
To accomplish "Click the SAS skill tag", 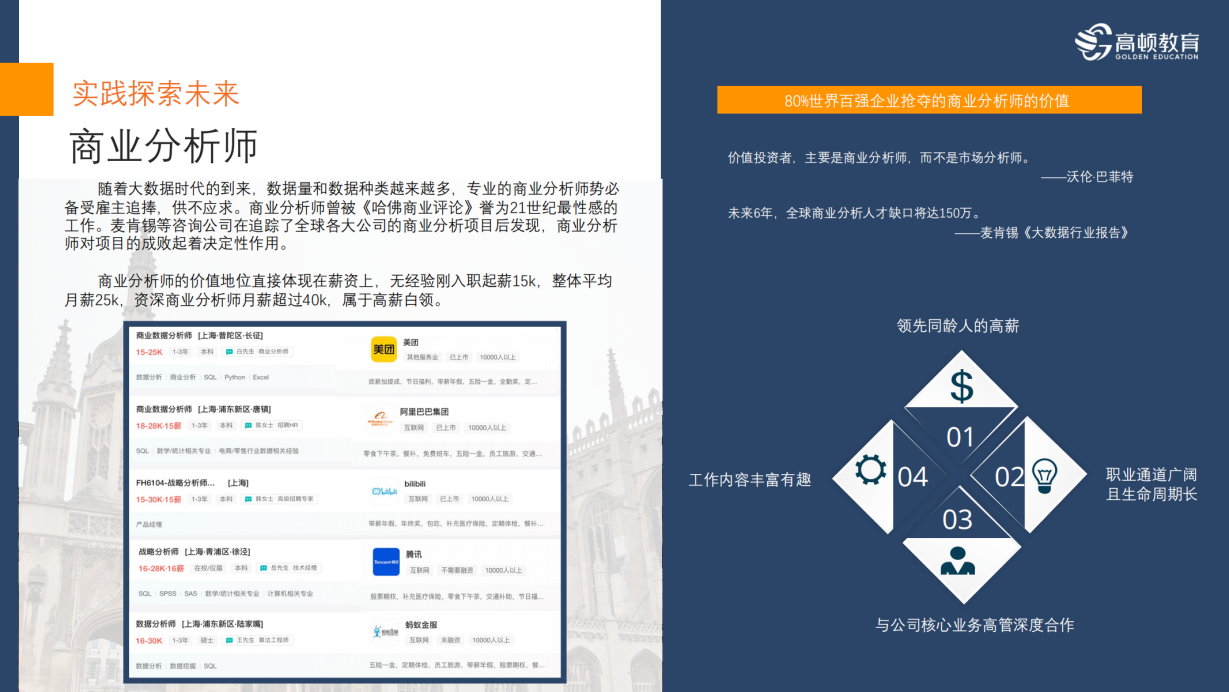I will pyautogui.click(x=190, y=593).
